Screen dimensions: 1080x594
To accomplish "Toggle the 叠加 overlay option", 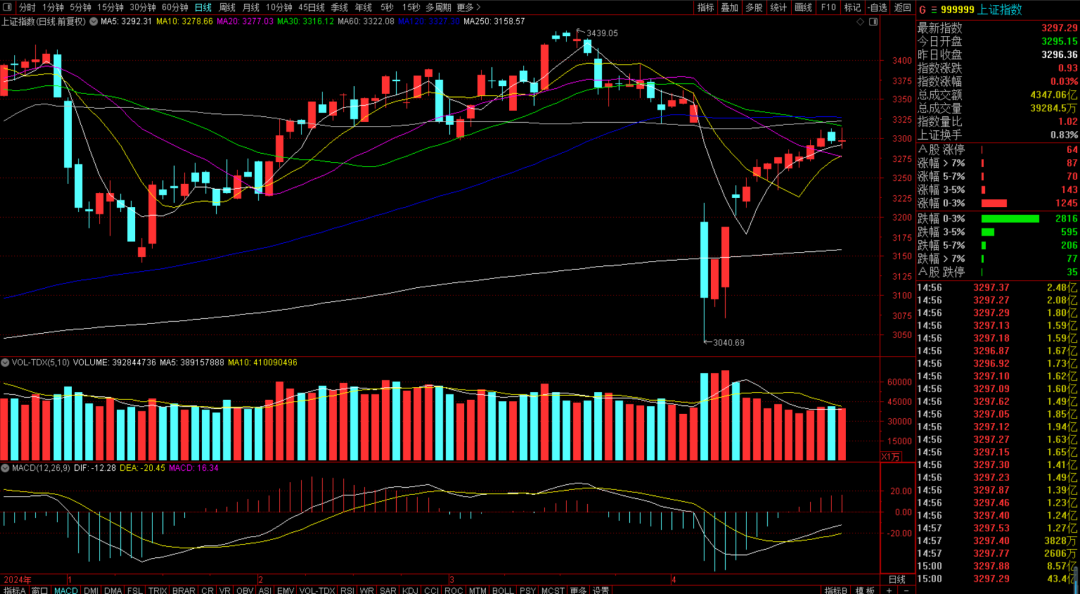I will (x=729, y=7).
